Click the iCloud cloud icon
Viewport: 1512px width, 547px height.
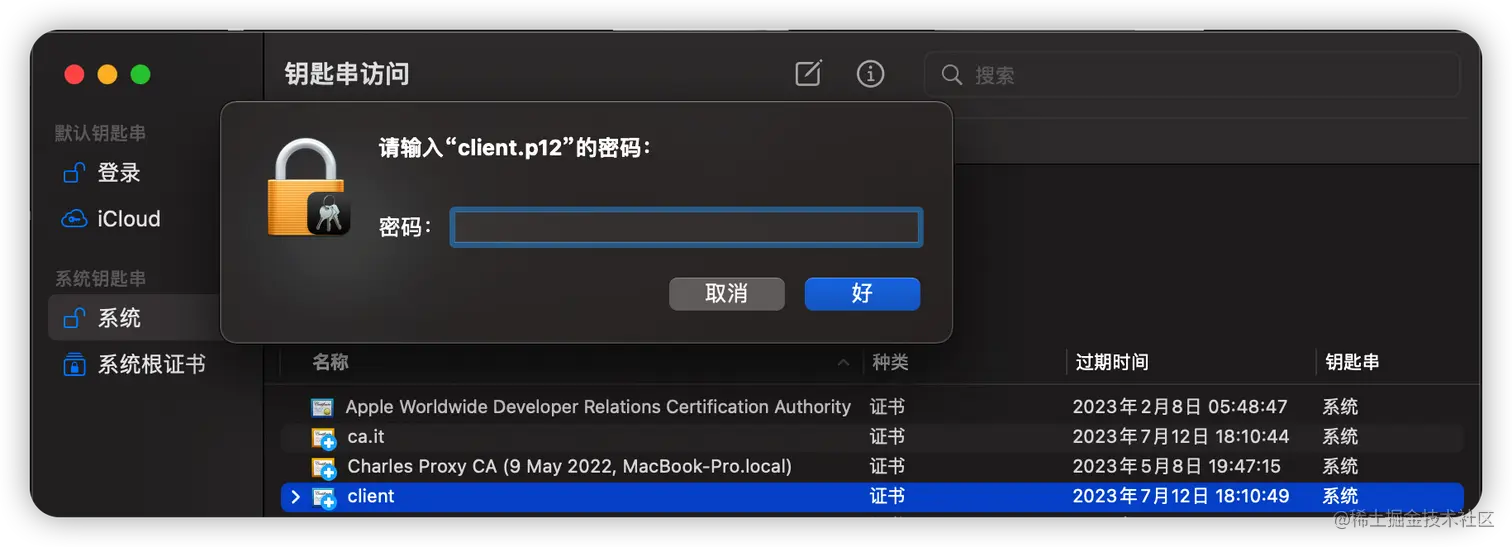point(73,219)
